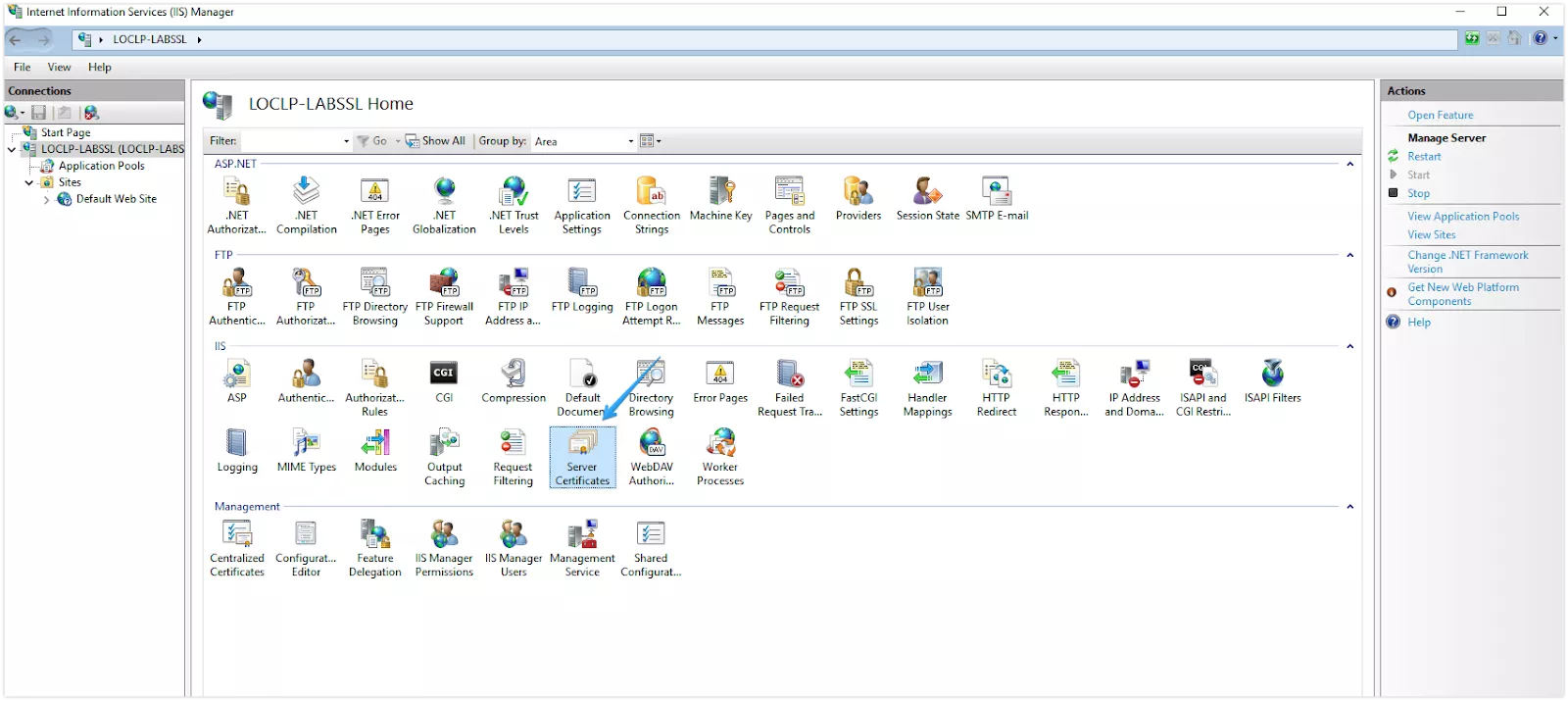Click Get New Web Platform Components
The image size is (1568, 701).
point(1463,294)
